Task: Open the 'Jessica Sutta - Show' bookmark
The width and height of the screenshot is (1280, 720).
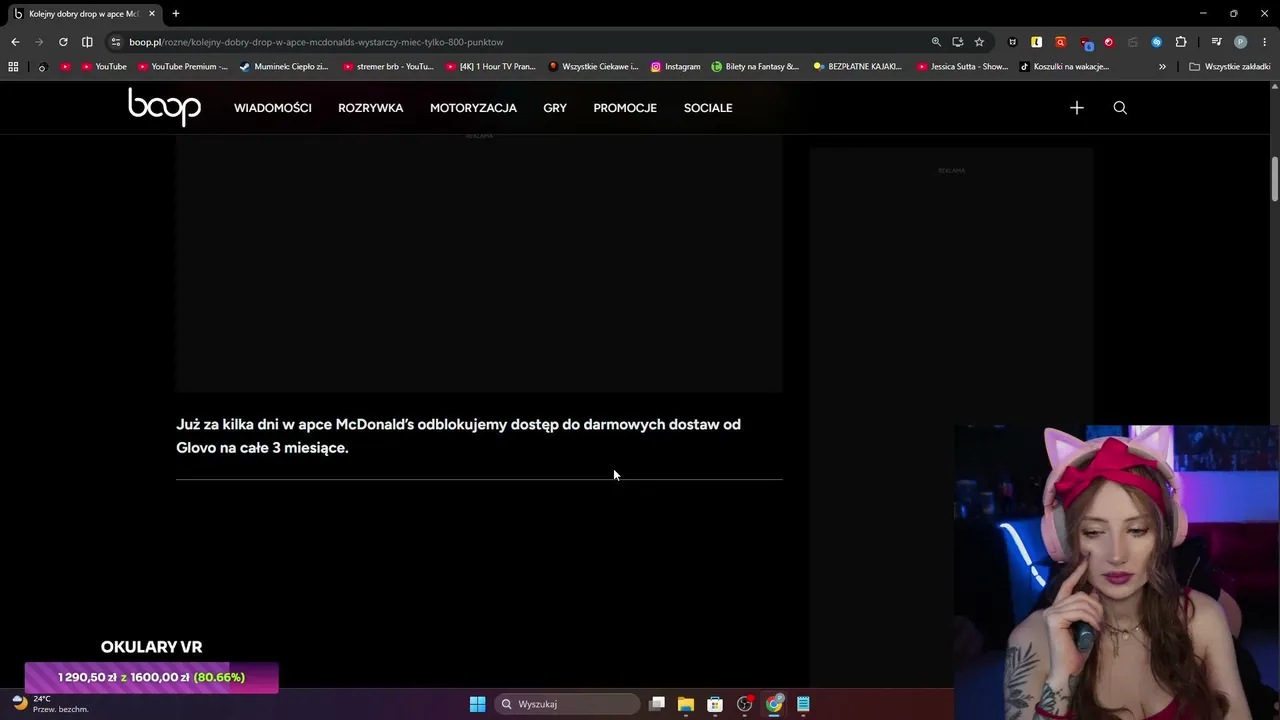Action: click(x=963, y=67)
